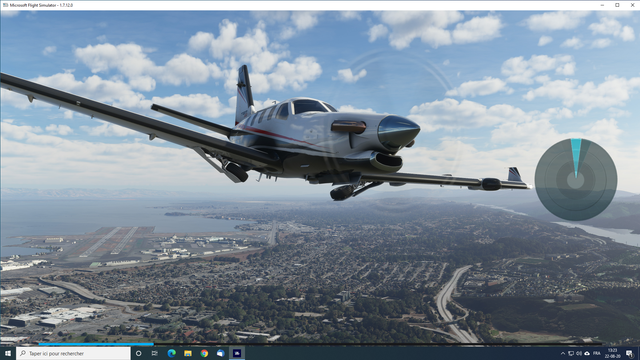Open Cortana from the taskbar circle icon
The image size is (640, 360).
pos(138,353)
